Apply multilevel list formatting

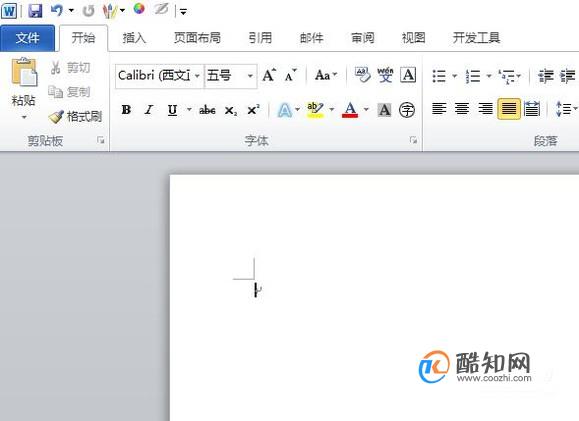507,76
